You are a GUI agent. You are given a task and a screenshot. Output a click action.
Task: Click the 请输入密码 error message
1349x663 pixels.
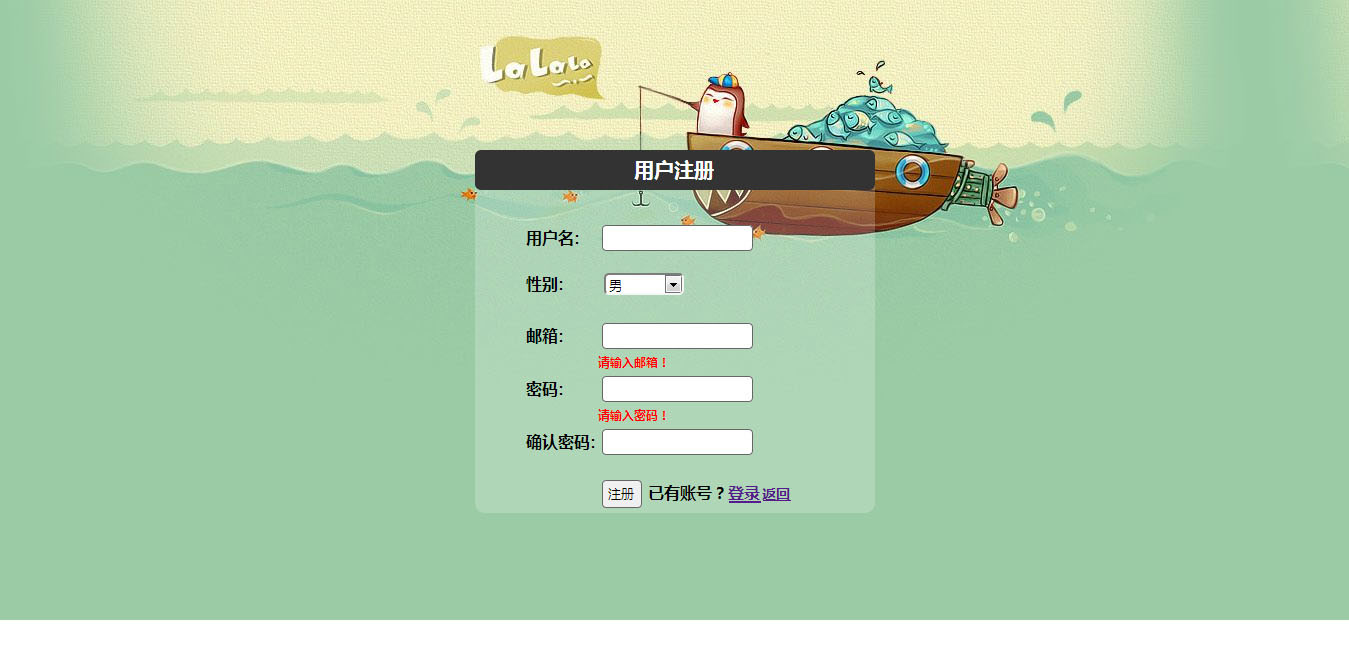click(x=633, y=416)
